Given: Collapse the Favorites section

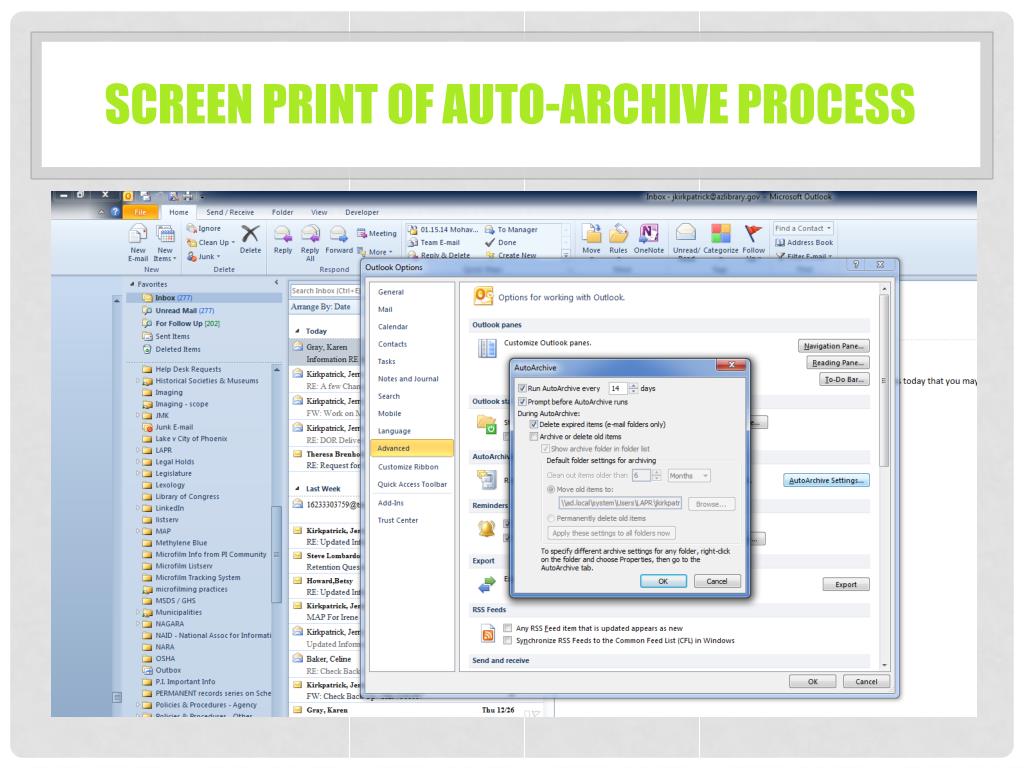Looking at the screenshot, I should click(x=132, y=284).
